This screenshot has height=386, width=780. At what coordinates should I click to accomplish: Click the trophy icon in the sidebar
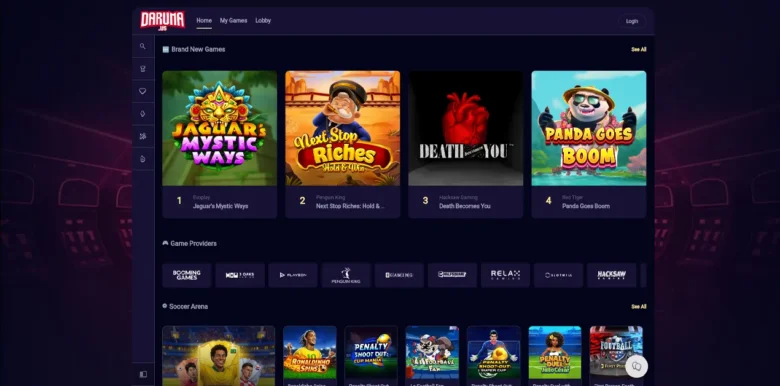click(143, 69)
